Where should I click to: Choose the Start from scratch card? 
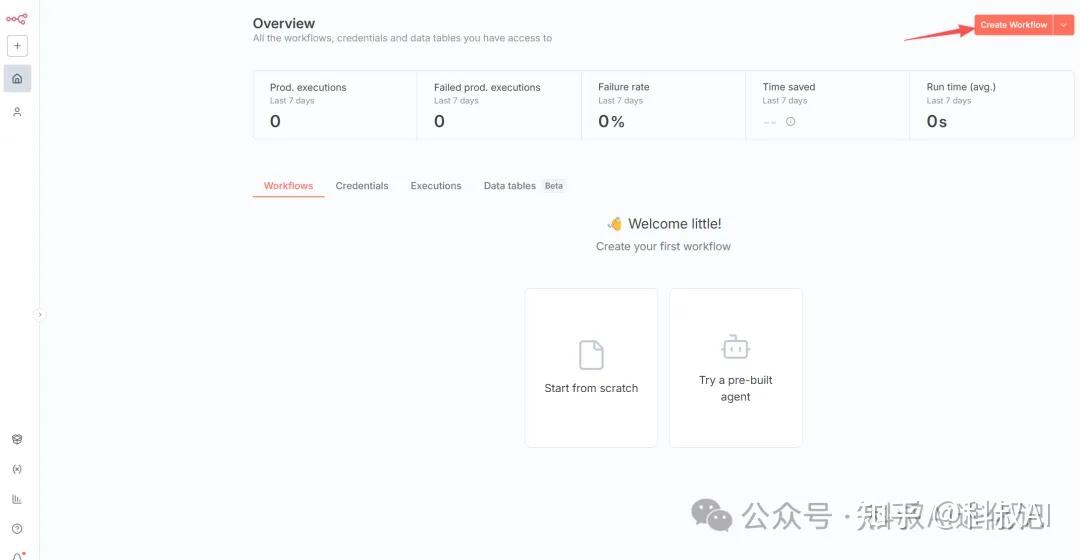pos(591,367)
